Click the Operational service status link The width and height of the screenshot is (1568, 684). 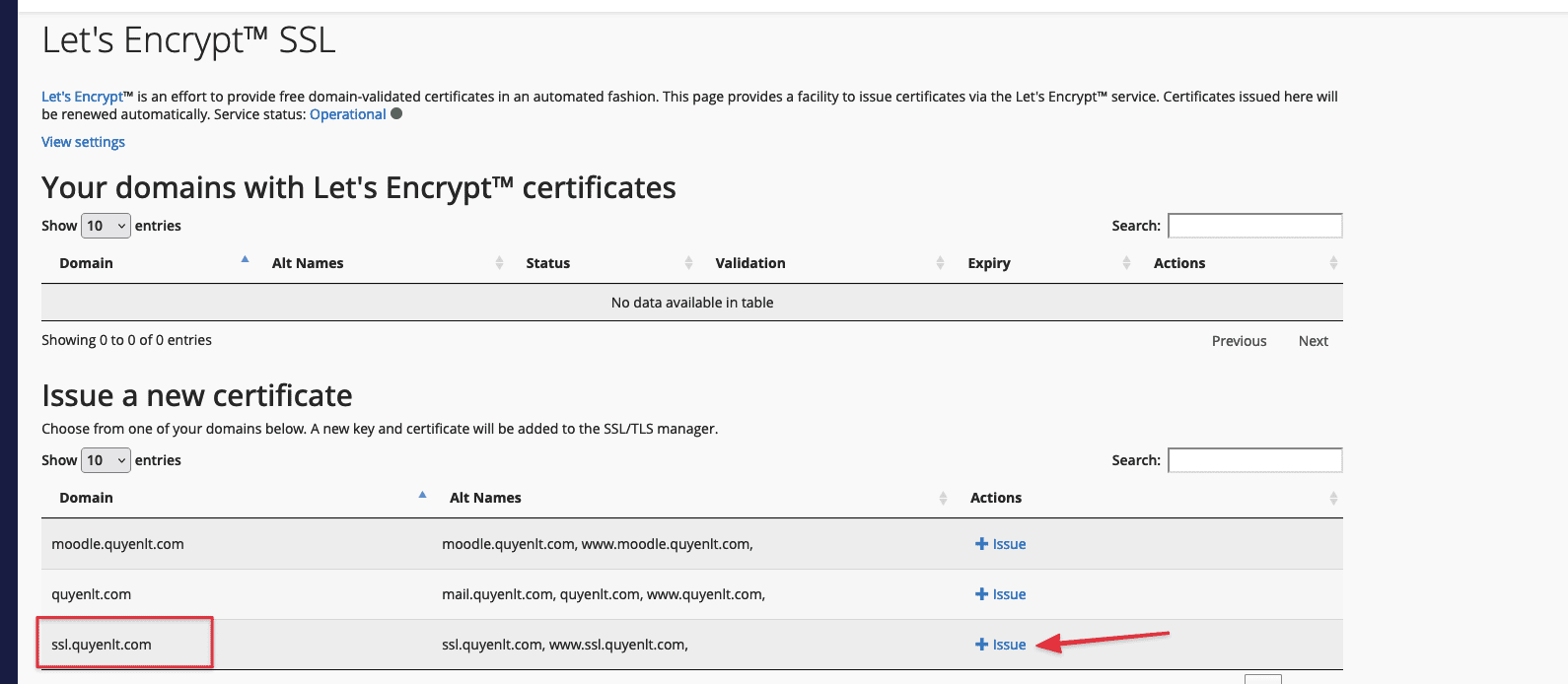pyautogui.click(x=347, y=114)
